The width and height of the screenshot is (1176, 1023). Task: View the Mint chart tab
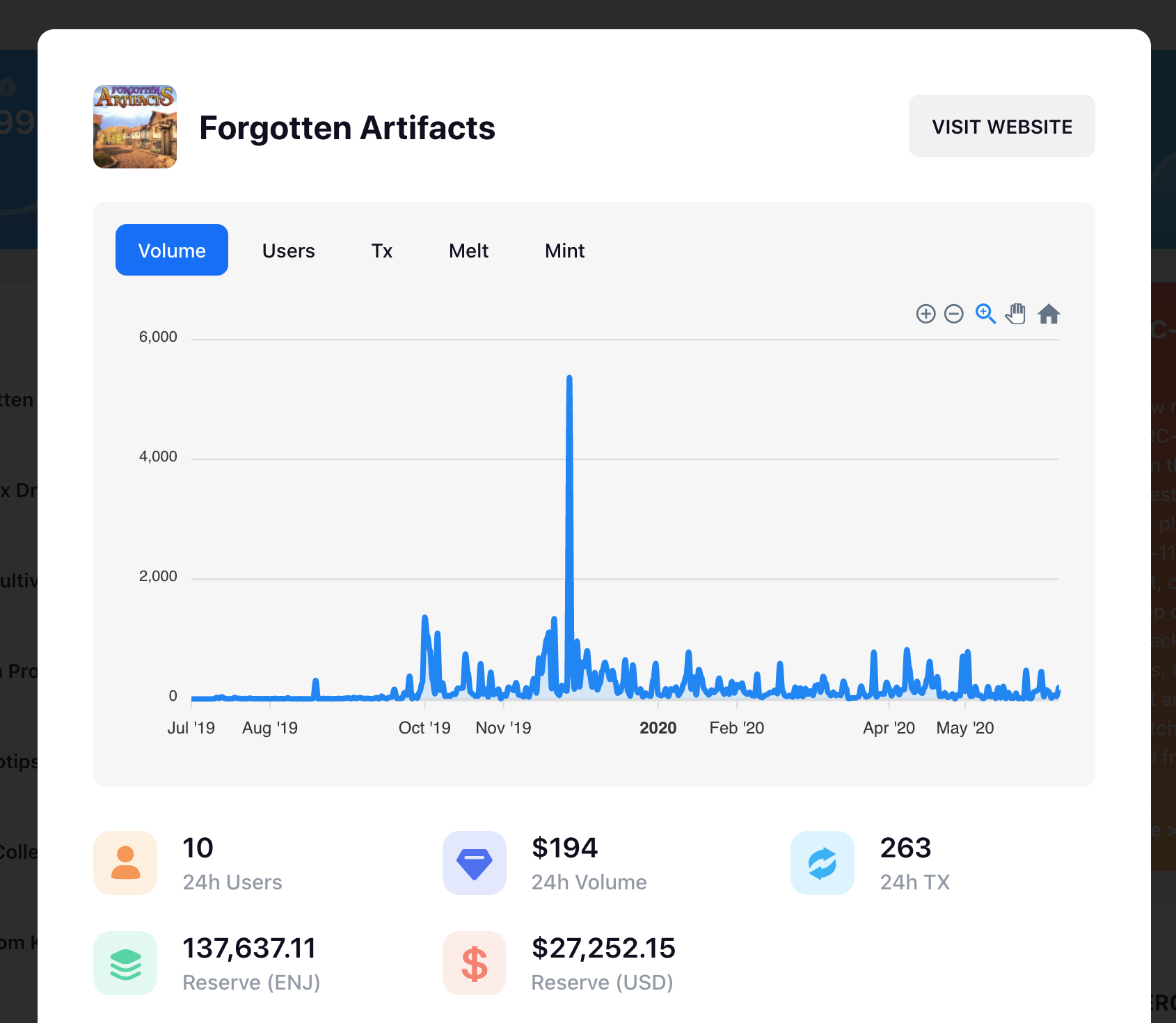click(x=564, y=251)
